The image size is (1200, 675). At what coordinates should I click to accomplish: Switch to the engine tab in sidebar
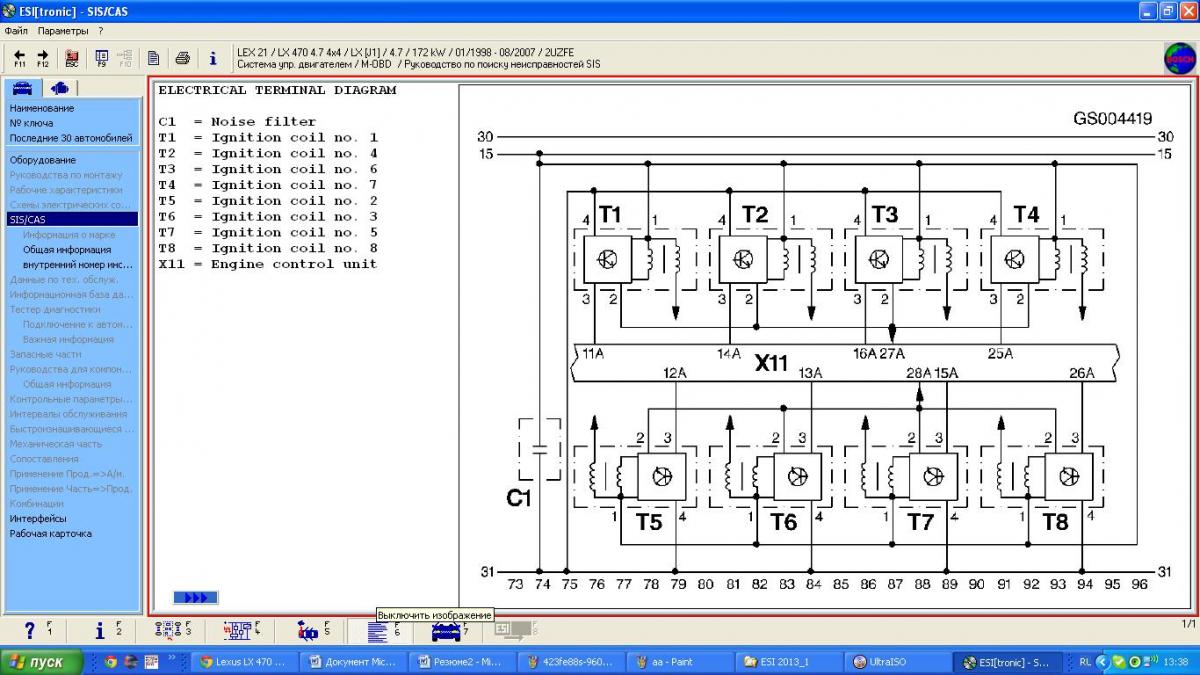59,88
